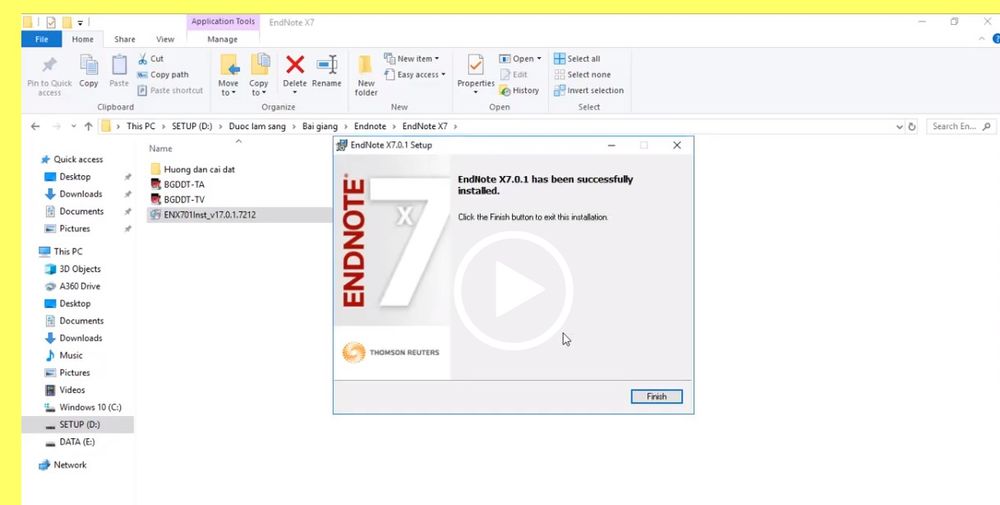This screenshot has width=1000, height=505.
Task: Click the Name column header
Action: tap(161, 149)
